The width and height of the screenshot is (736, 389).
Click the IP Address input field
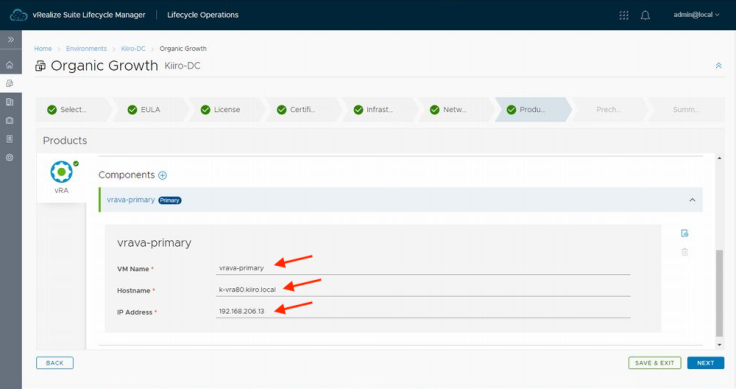pos(422,311)
